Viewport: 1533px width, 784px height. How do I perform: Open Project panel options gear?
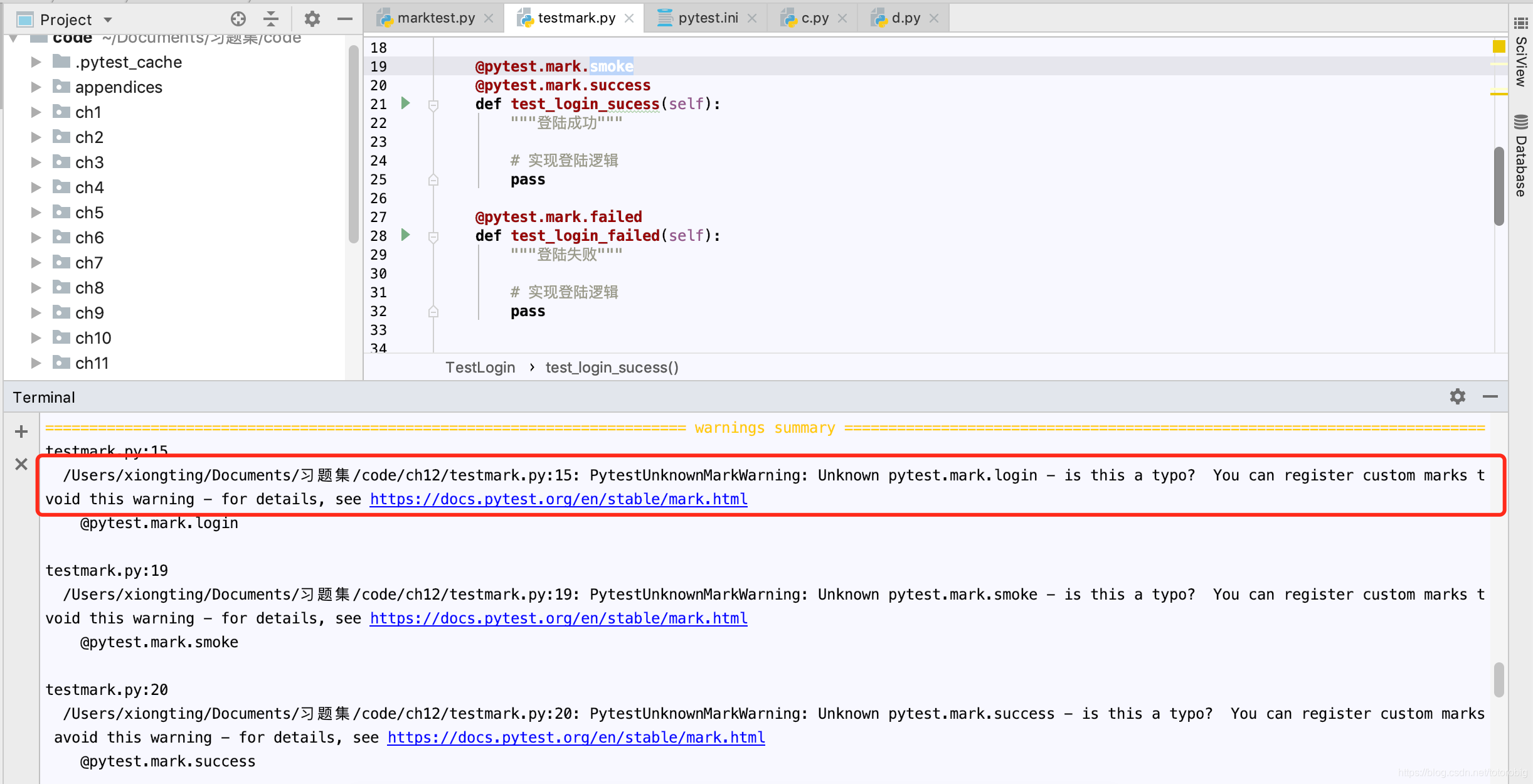[x=312, y=18]
